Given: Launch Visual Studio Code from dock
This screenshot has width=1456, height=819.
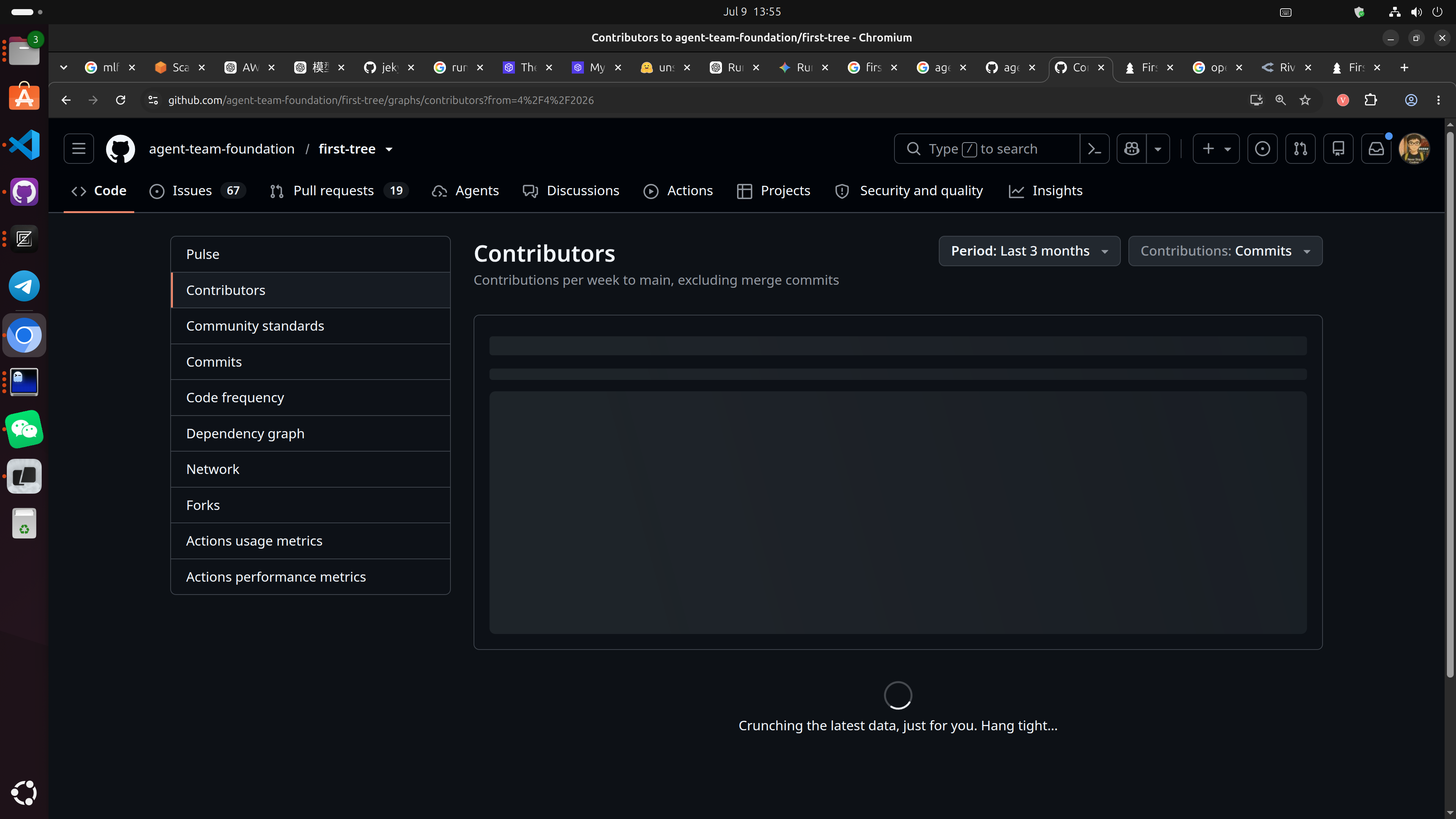Looking at the screenshot, I should pyautogui.click(x=24, y=145).
